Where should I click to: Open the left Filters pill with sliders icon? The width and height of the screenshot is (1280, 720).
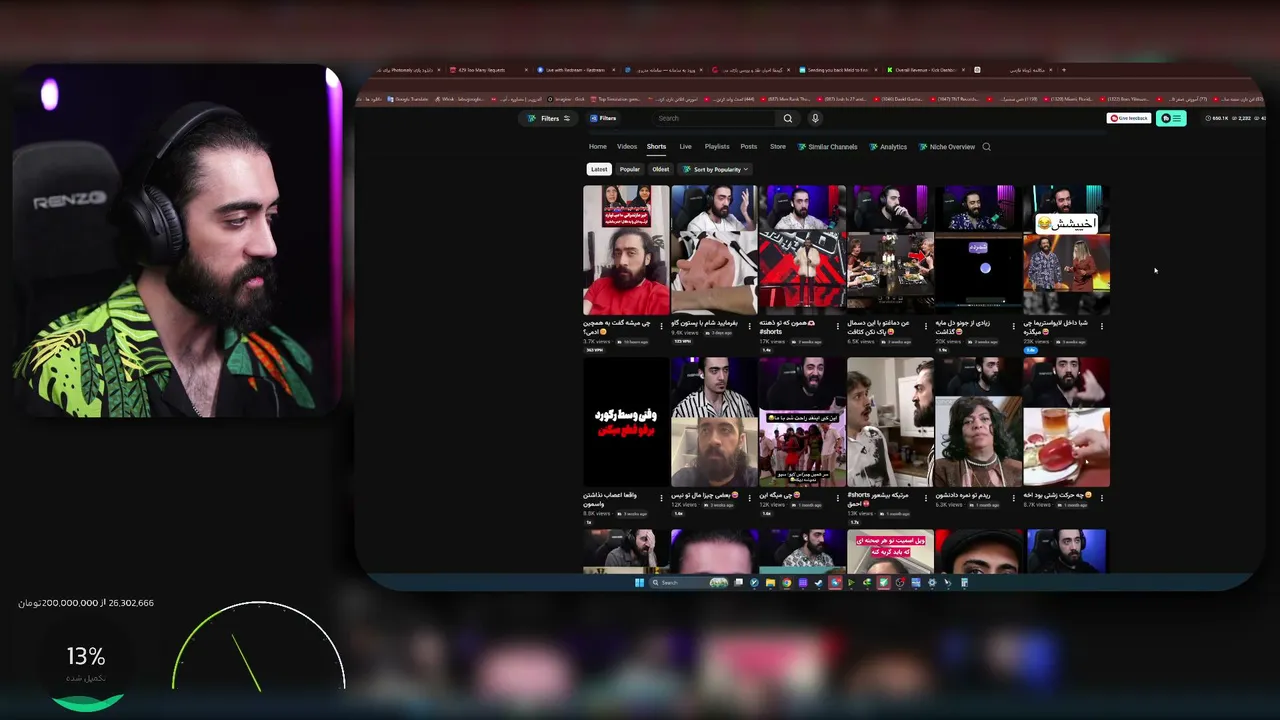(x=549, y=118)
